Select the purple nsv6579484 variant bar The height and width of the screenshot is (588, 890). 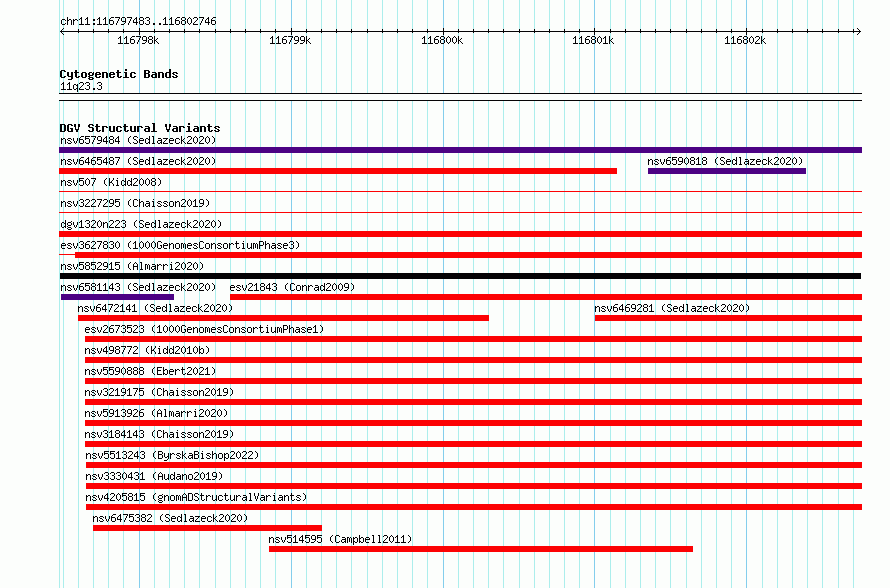[x=460, y=150]
